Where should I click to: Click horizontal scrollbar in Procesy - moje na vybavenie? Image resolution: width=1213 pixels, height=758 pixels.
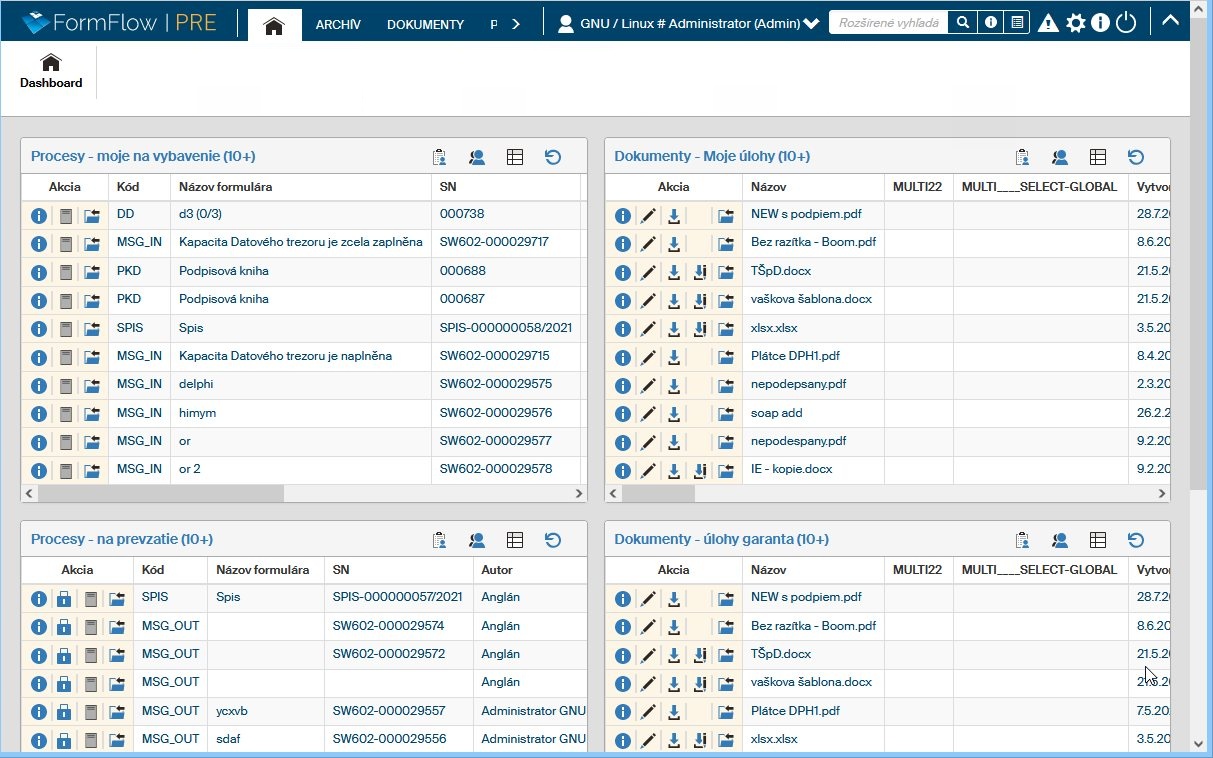[160, 494]
